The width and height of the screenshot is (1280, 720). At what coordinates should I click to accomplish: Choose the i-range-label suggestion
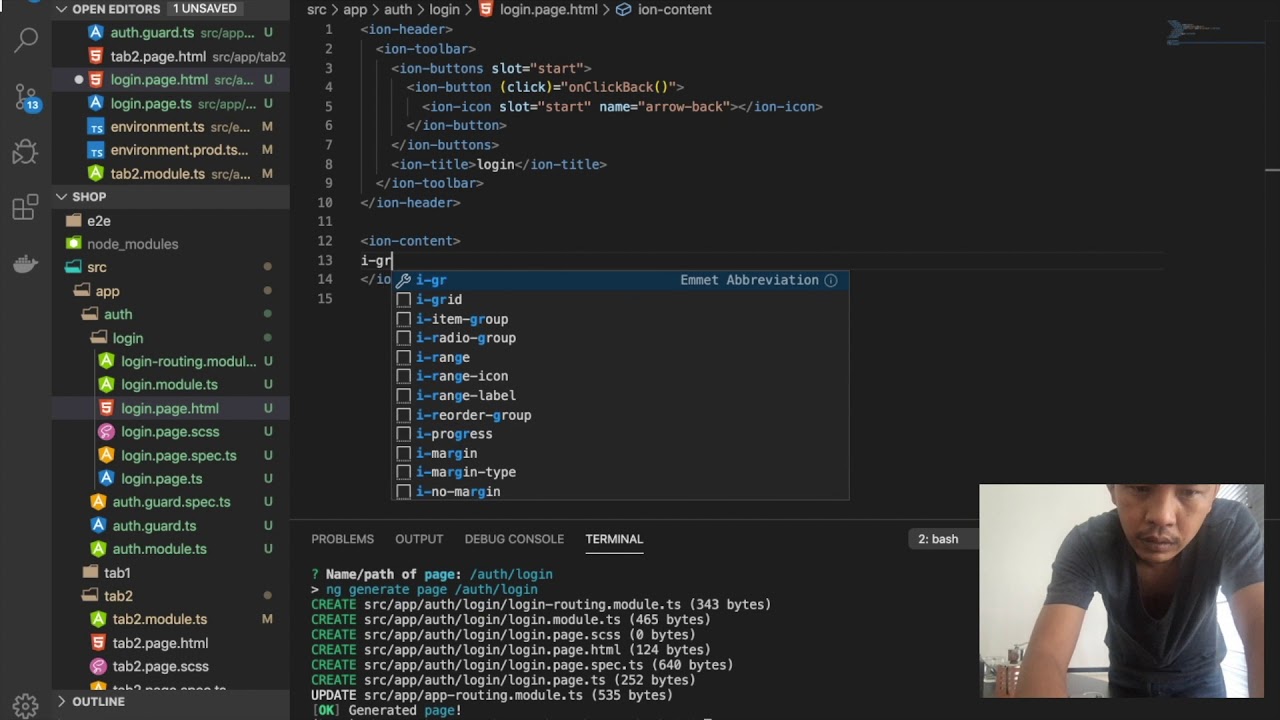coord(620,396)
